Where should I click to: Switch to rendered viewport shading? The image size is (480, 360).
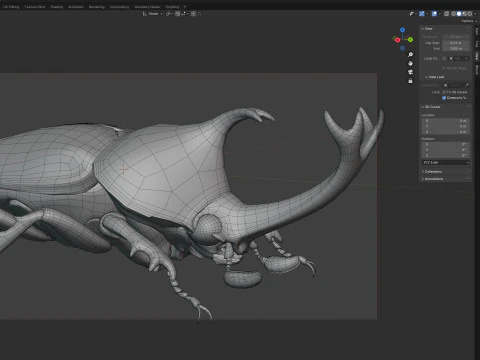[470, 14]
